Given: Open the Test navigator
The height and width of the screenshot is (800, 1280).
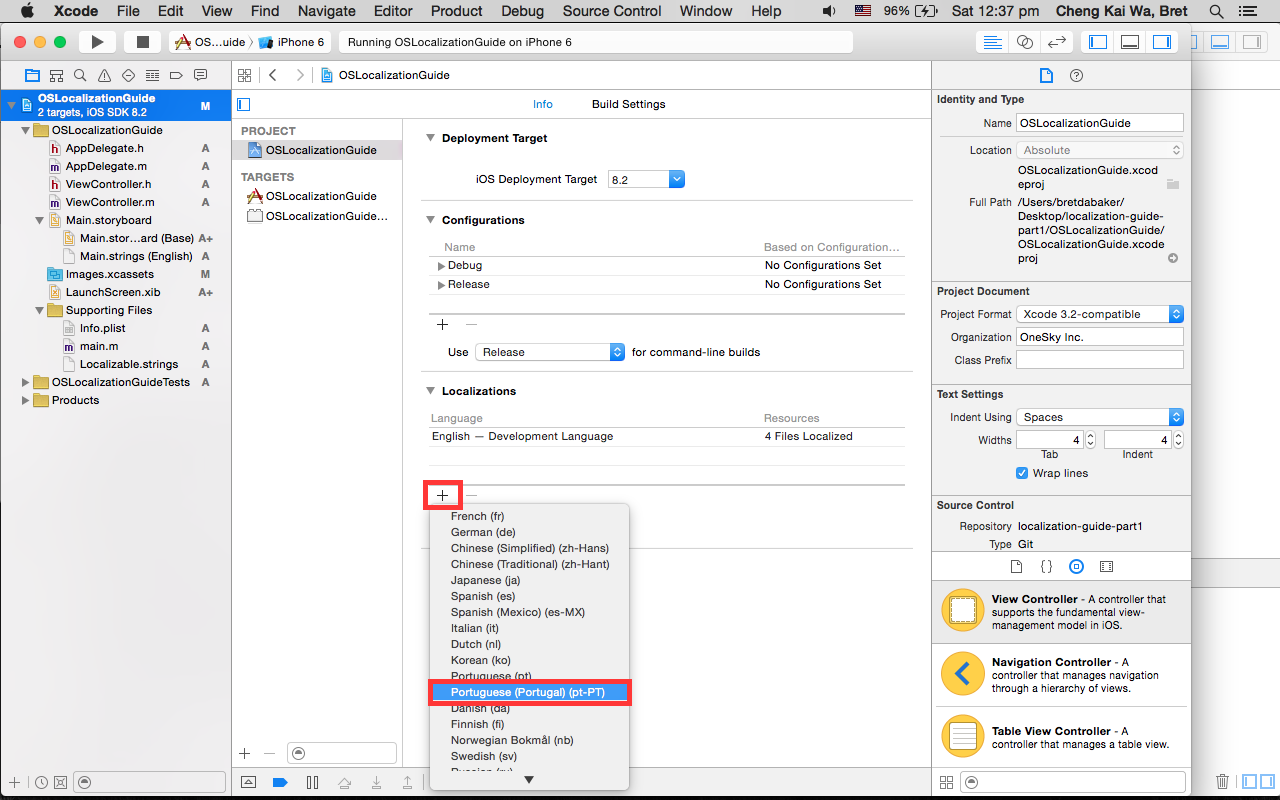Looking at the screenshot, I should coord(128,76).
